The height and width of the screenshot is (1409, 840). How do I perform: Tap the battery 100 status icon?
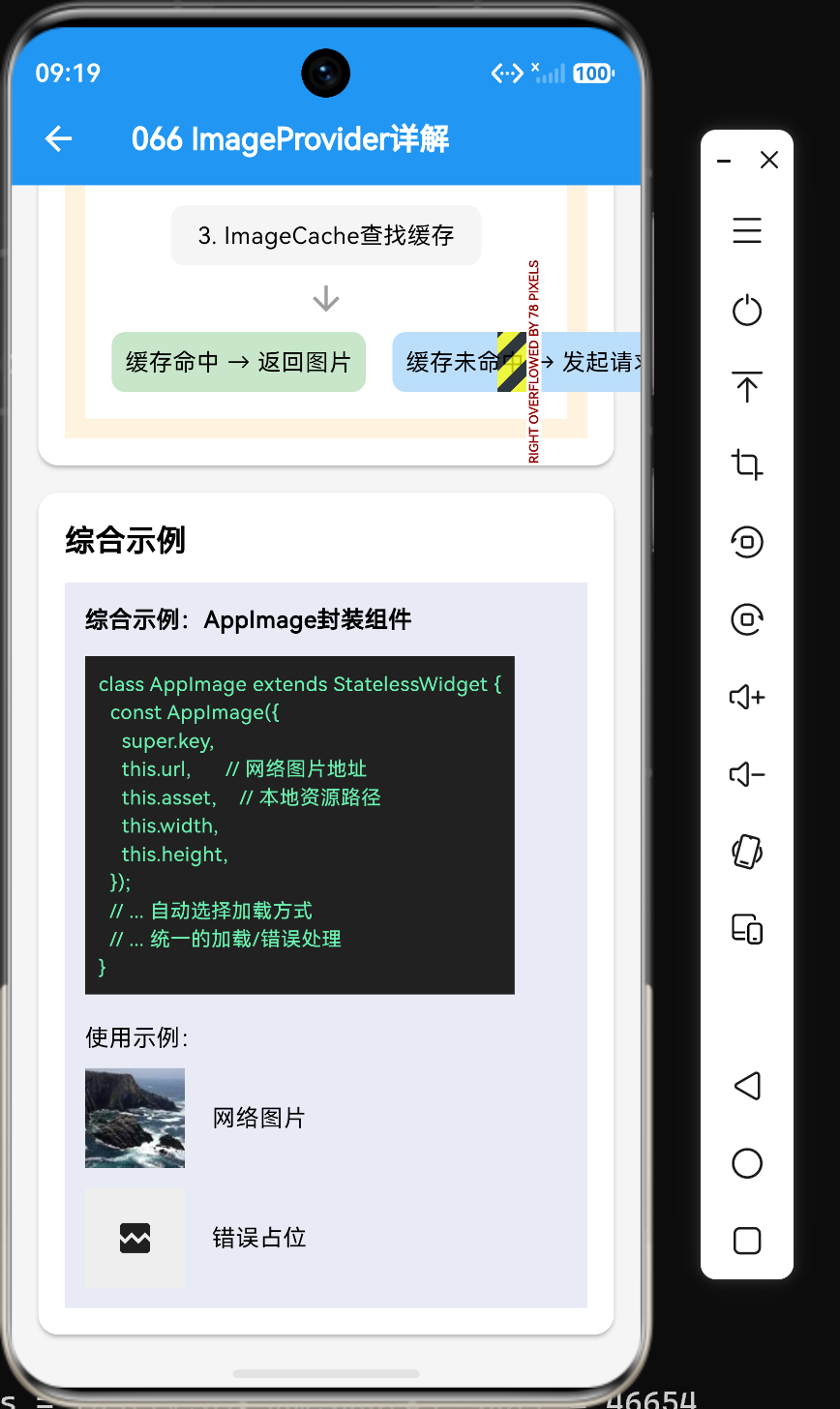click(x=593, y=73)
